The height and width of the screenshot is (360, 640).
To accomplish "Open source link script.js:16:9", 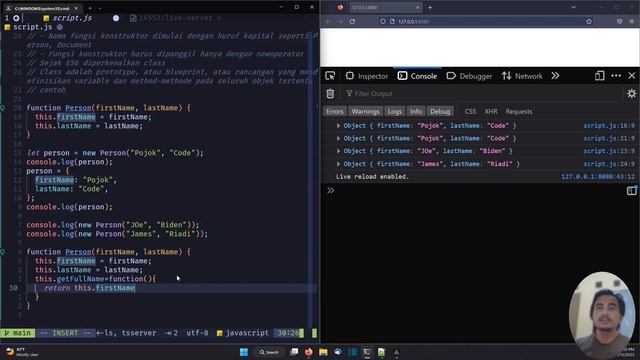I will pos(609,126).
